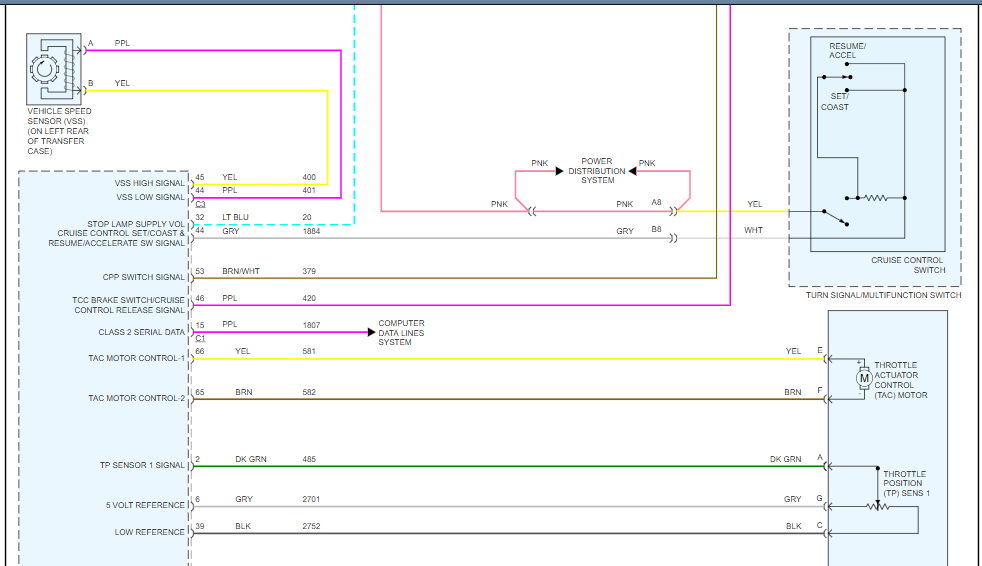Click the throttle position sensor resistor symbol

point(878,507)
